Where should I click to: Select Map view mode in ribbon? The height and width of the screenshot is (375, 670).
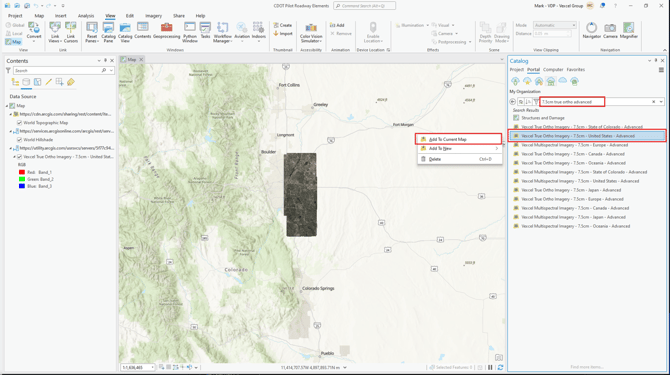pos(13,42)
